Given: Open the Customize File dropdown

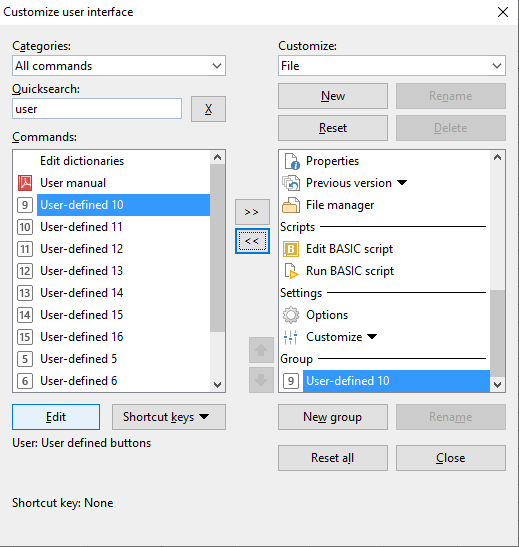Looking at the screenshot, I should tap(392, 66).
